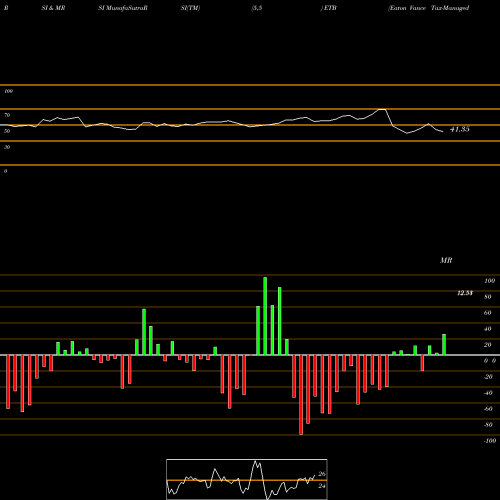
Task: Click the MR panel title label
Action: point(446,260)
